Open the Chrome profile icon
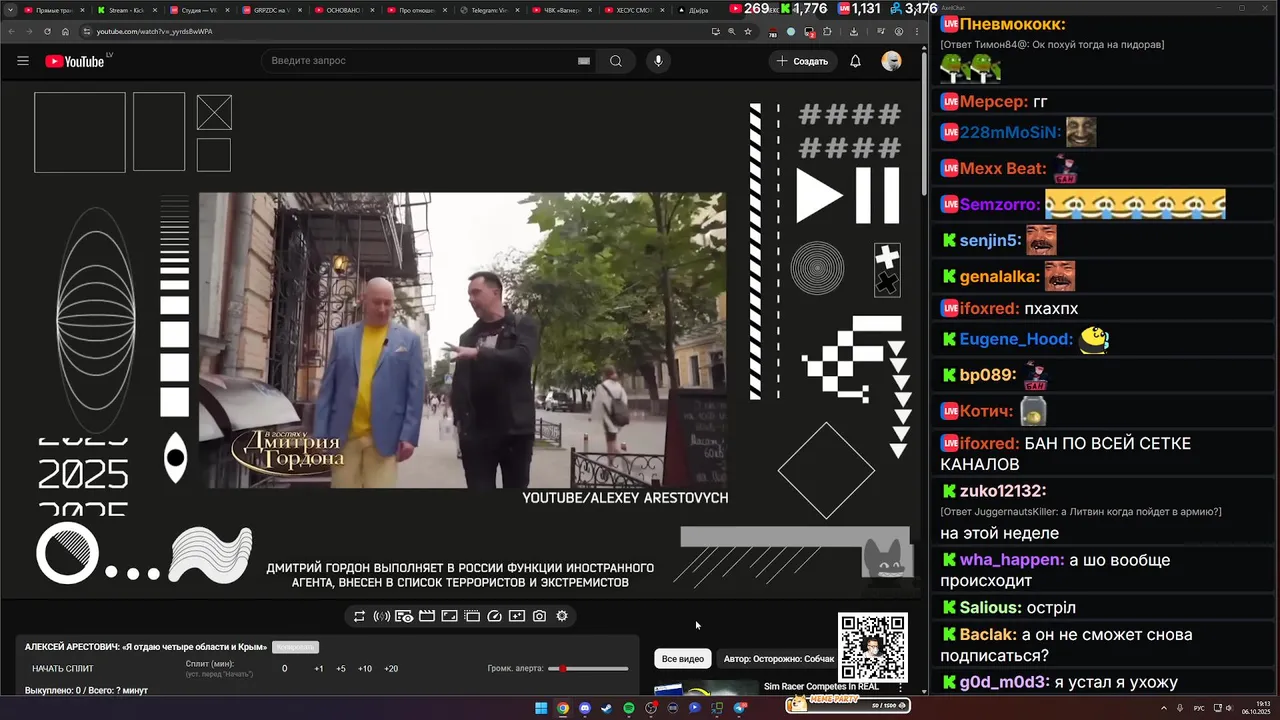 (899, 31)
